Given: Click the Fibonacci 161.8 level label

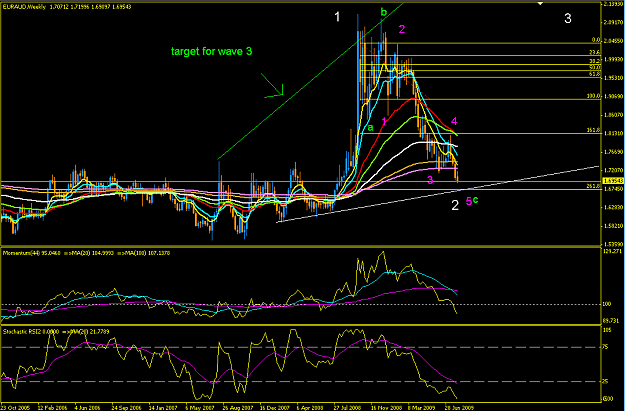Looking at the screenshot, I should (594, 130).
